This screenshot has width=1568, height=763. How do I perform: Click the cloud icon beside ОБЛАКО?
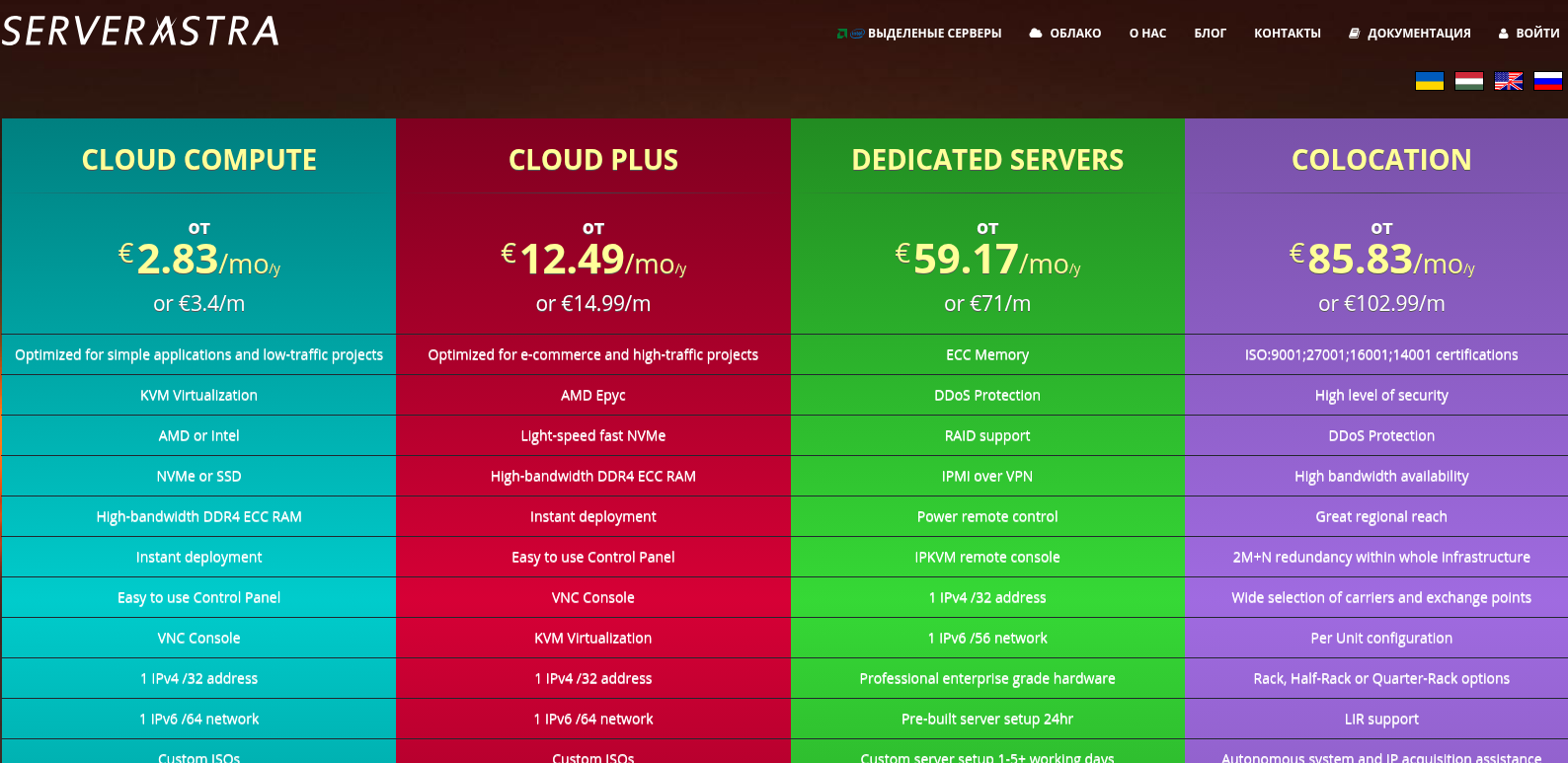1035,33
